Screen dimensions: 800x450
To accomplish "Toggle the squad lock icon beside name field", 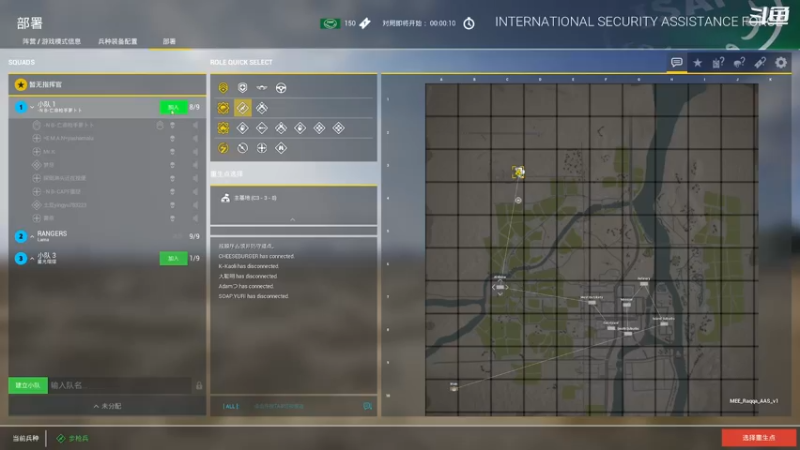I will tap(199, 385).
